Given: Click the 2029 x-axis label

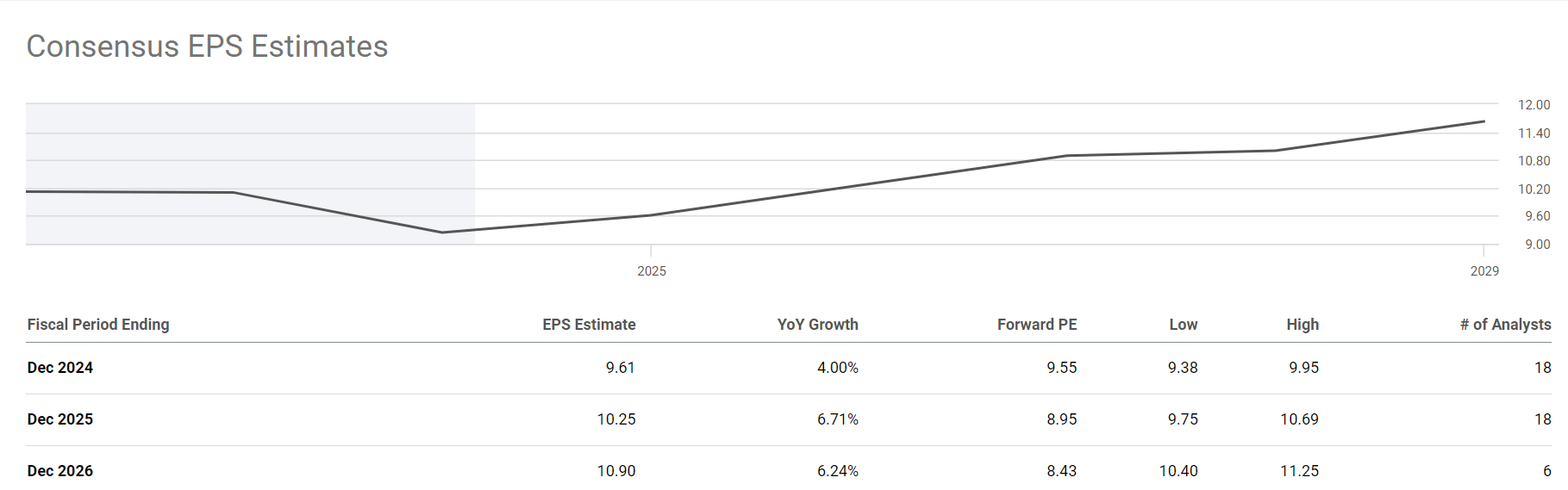Looking at the screenshot, I should (x=1484, y=271).
